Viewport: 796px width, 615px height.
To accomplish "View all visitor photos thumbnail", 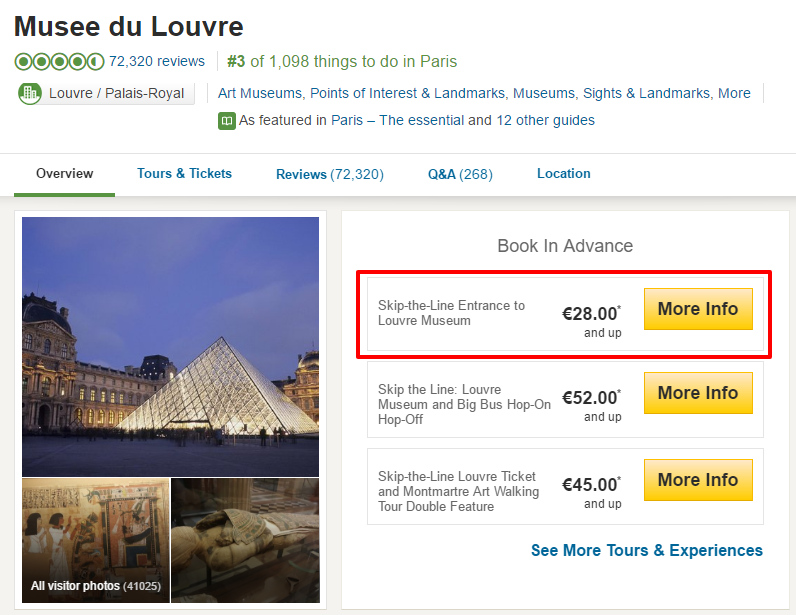I will coord(95,540).
